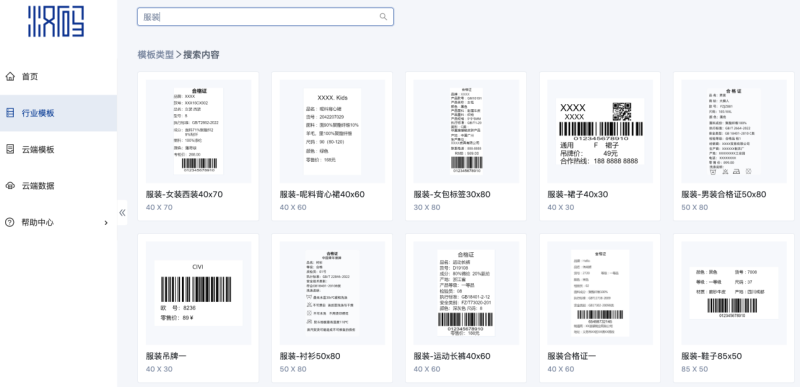Click the home icon beside 首页
This screenshot has height=387, width=800.
(10, 76)
